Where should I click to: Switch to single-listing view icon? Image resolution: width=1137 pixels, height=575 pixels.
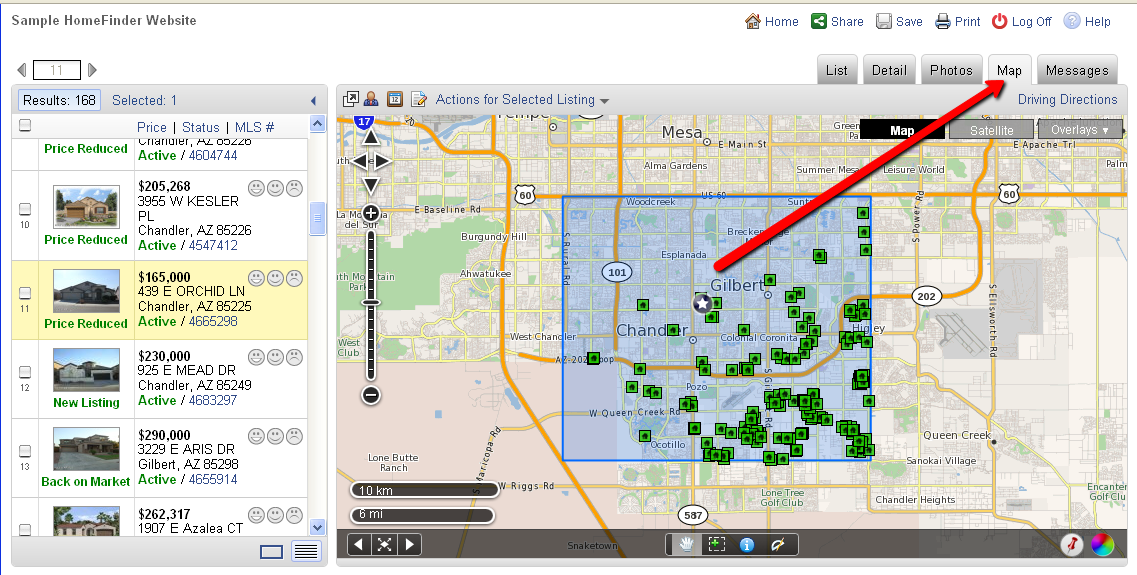(271, 553)
